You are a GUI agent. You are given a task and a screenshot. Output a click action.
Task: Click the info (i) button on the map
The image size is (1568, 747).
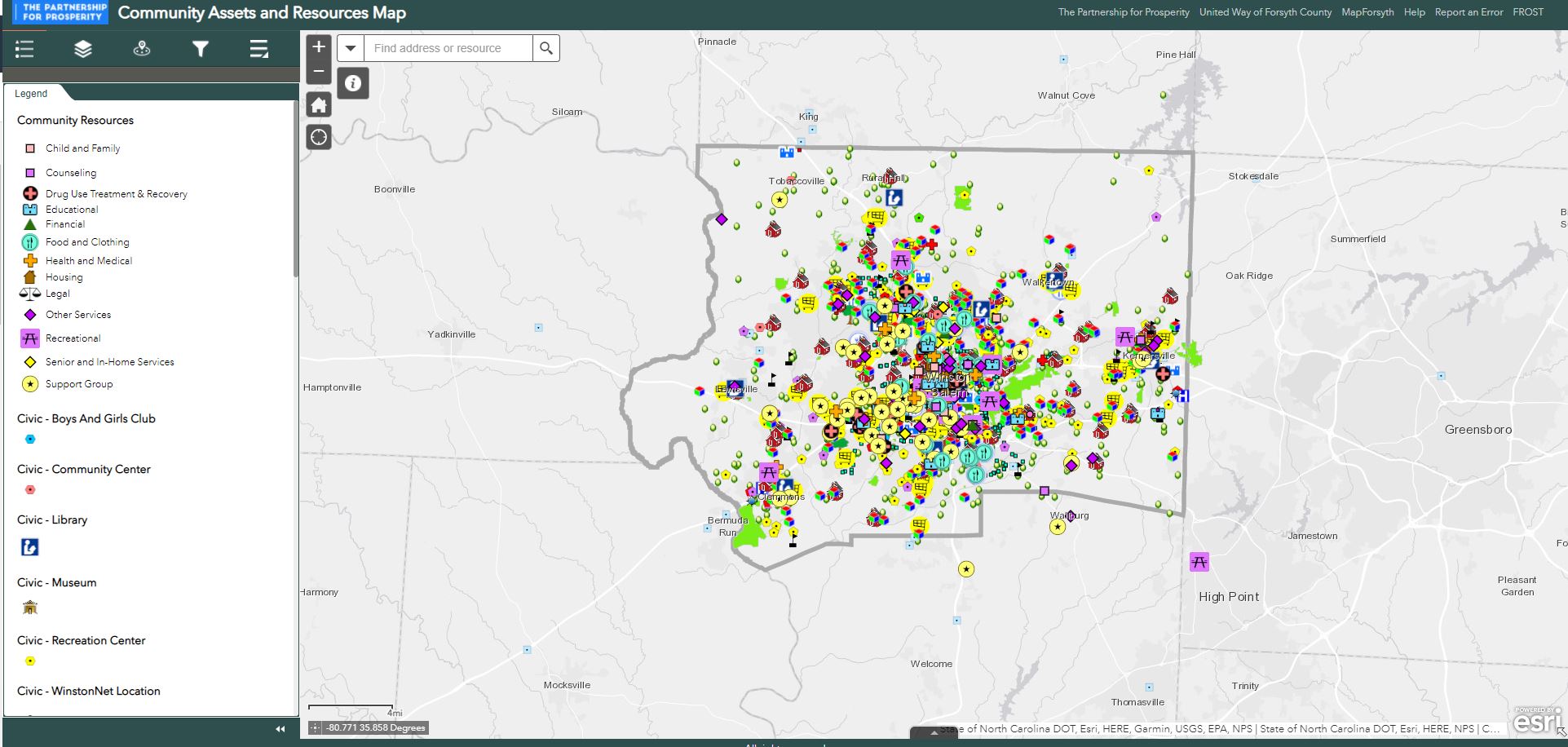[x=352, y=82]
